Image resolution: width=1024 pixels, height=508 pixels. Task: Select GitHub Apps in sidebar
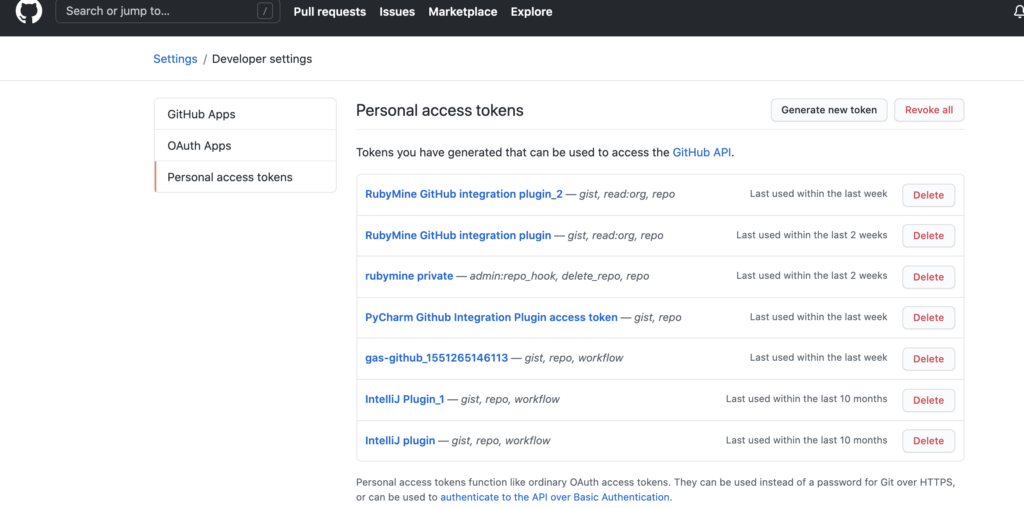point(246,114)
